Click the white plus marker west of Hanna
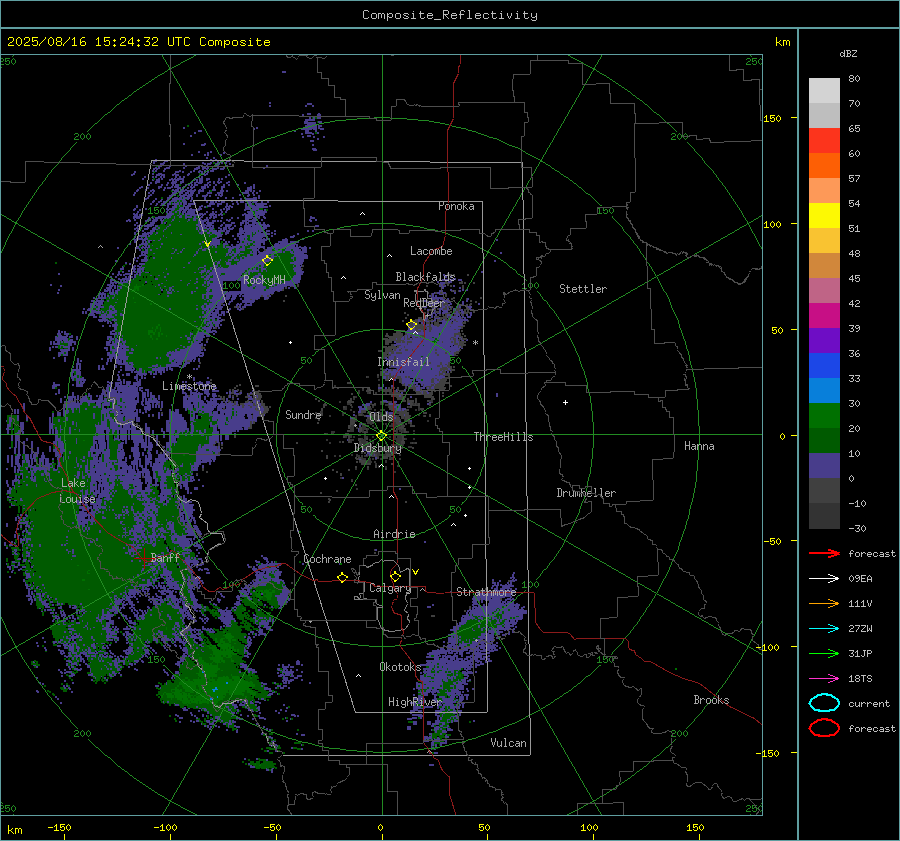 pyautogui.click(x=565, y=402)
